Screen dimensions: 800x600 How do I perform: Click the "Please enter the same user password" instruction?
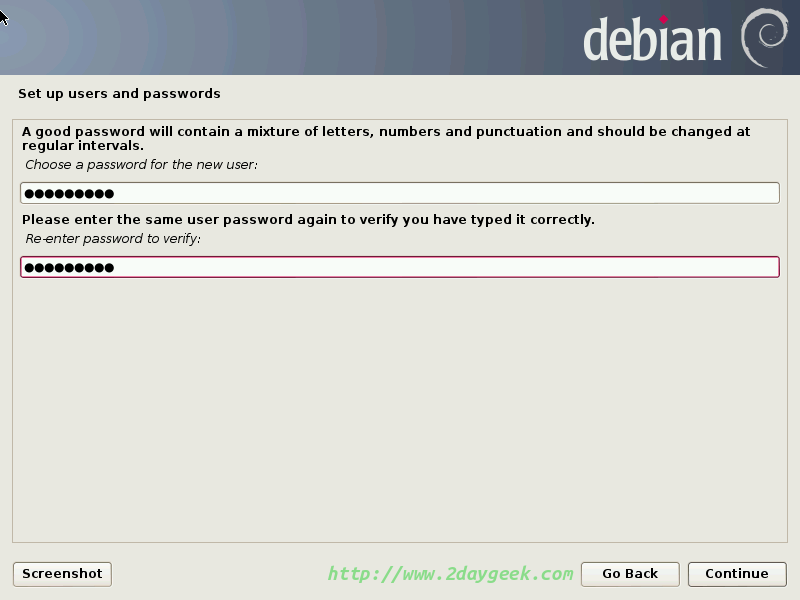pyautogui.click(x=308, y=220)
